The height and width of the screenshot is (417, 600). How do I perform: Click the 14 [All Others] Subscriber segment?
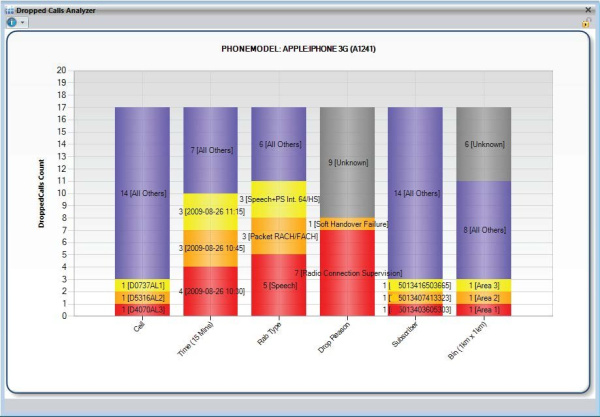click(415, 193)
